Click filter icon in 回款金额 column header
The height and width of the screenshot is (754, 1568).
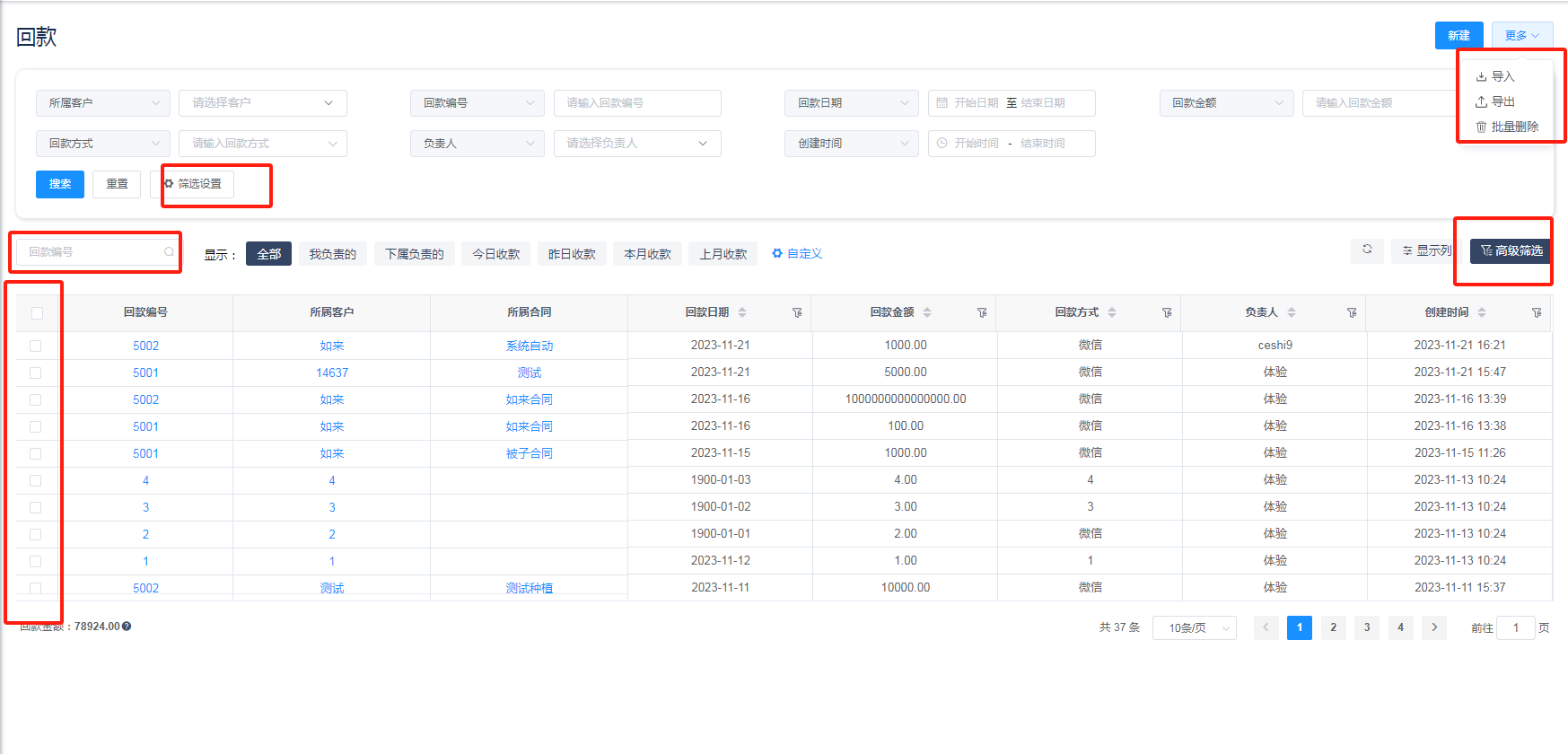[982, 312]
